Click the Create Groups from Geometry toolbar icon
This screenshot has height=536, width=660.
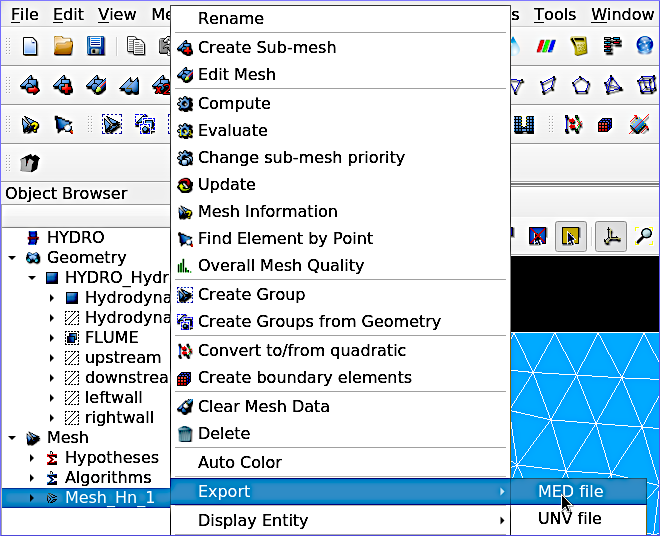pos(145,125)
